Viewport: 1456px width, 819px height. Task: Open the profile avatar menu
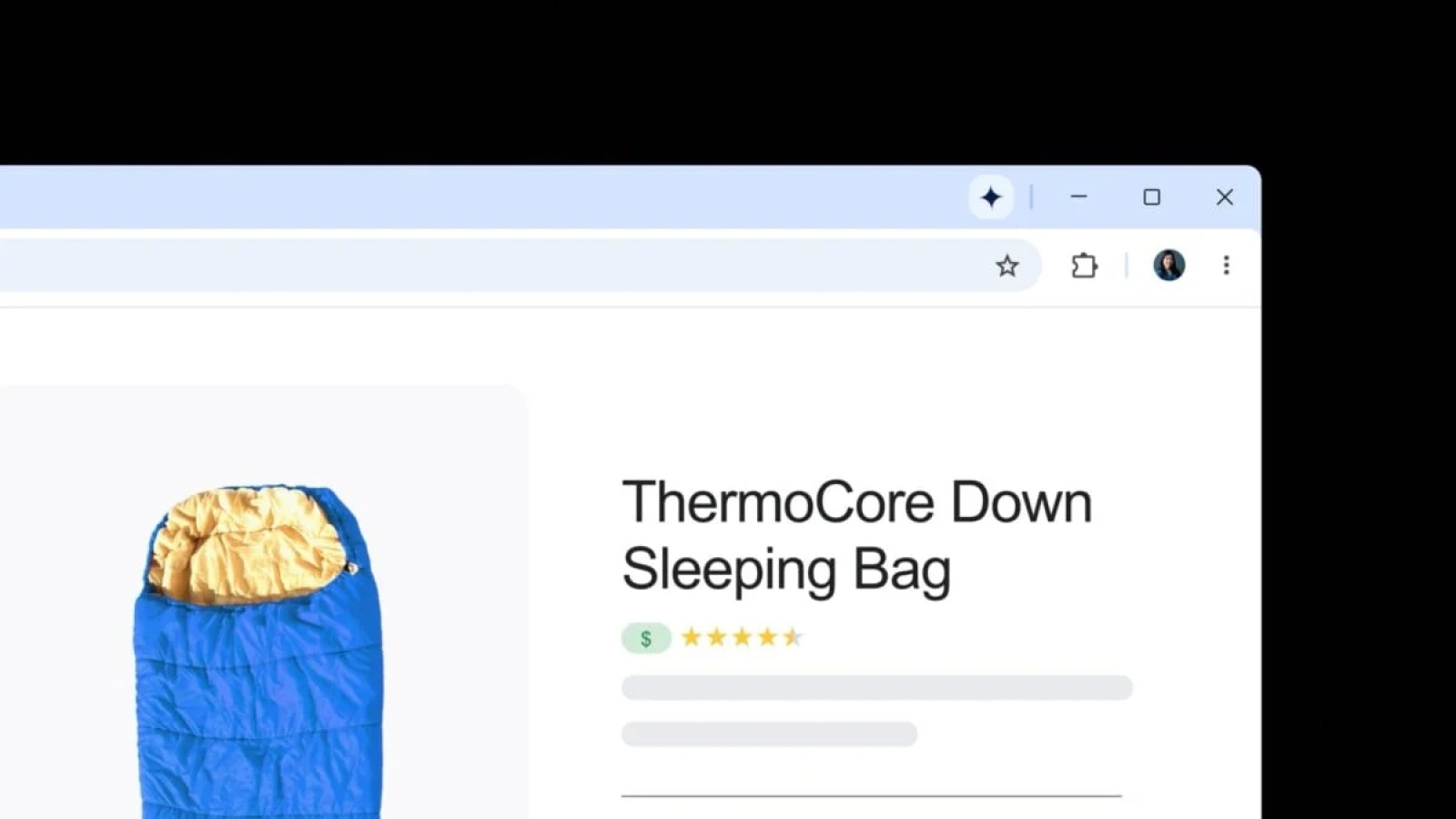point(1168,265)
